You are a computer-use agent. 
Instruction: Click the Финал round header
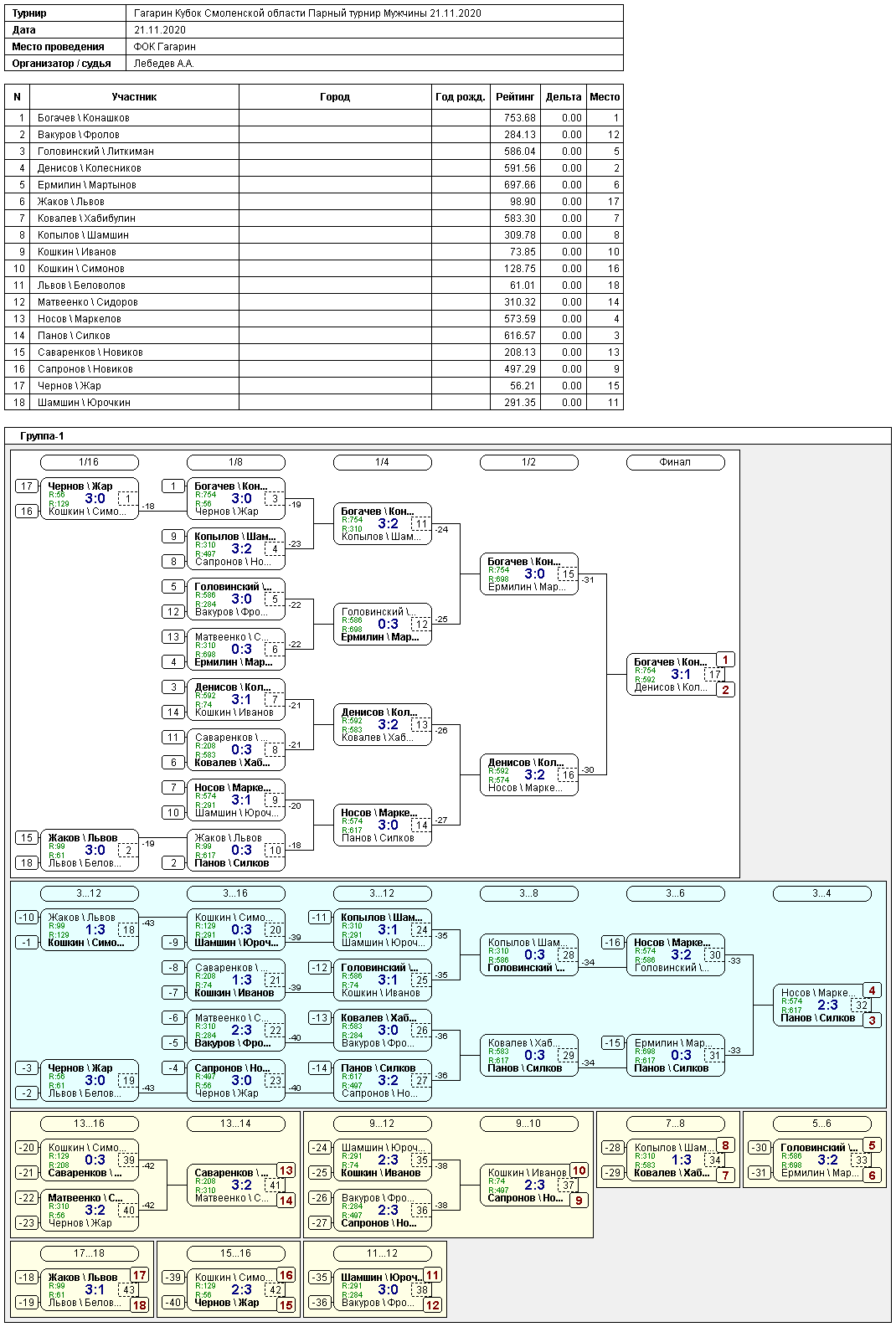point(675,462)
